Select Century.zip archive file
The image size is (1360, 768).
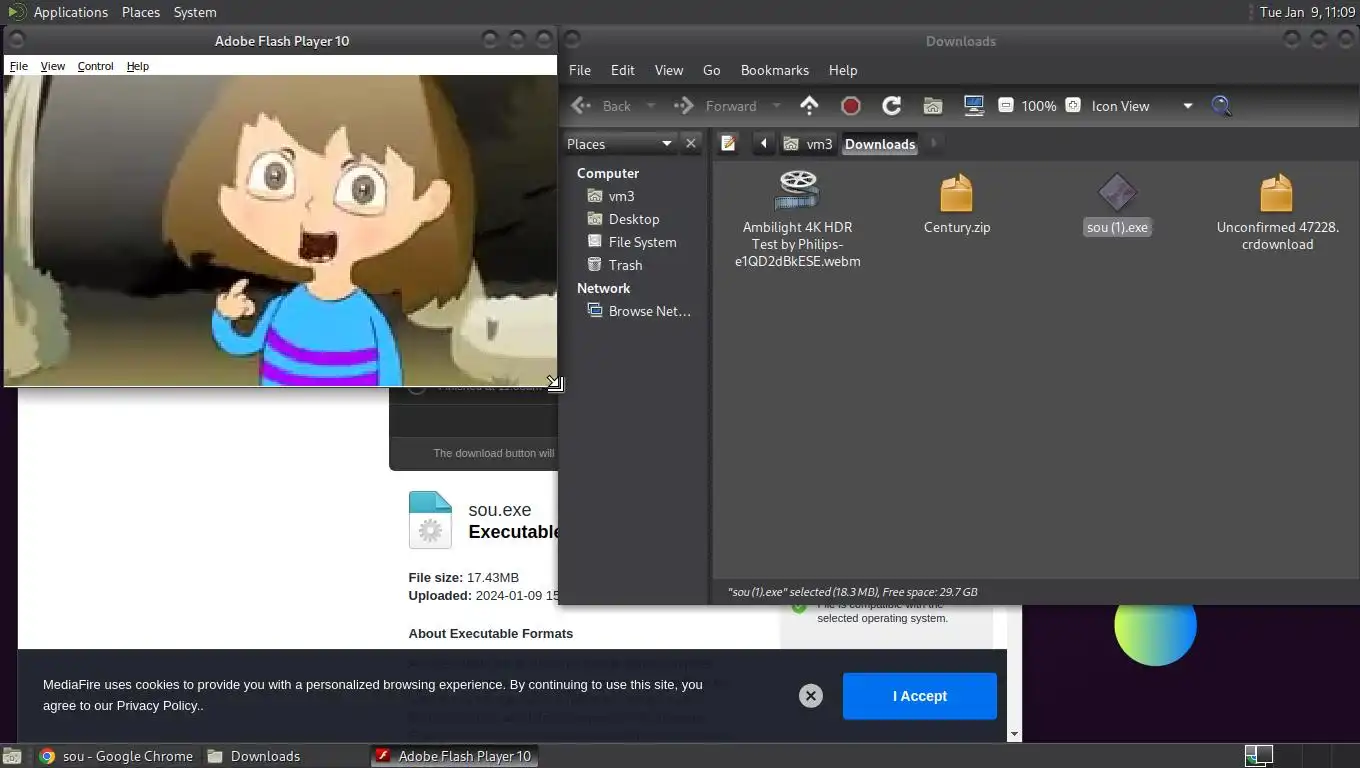957,205
